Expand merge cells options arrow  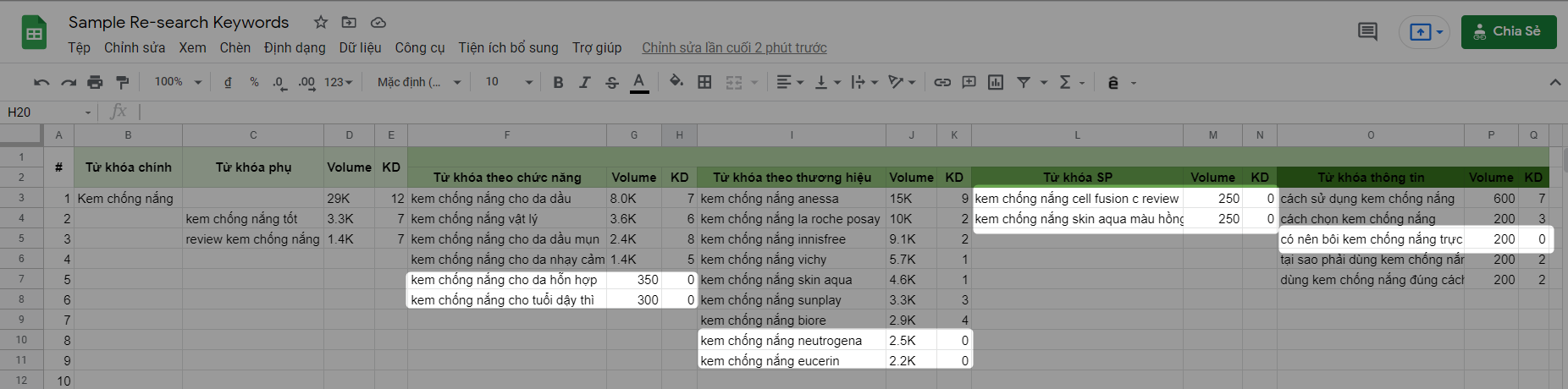pyautogui.click(x=754, y=82)
